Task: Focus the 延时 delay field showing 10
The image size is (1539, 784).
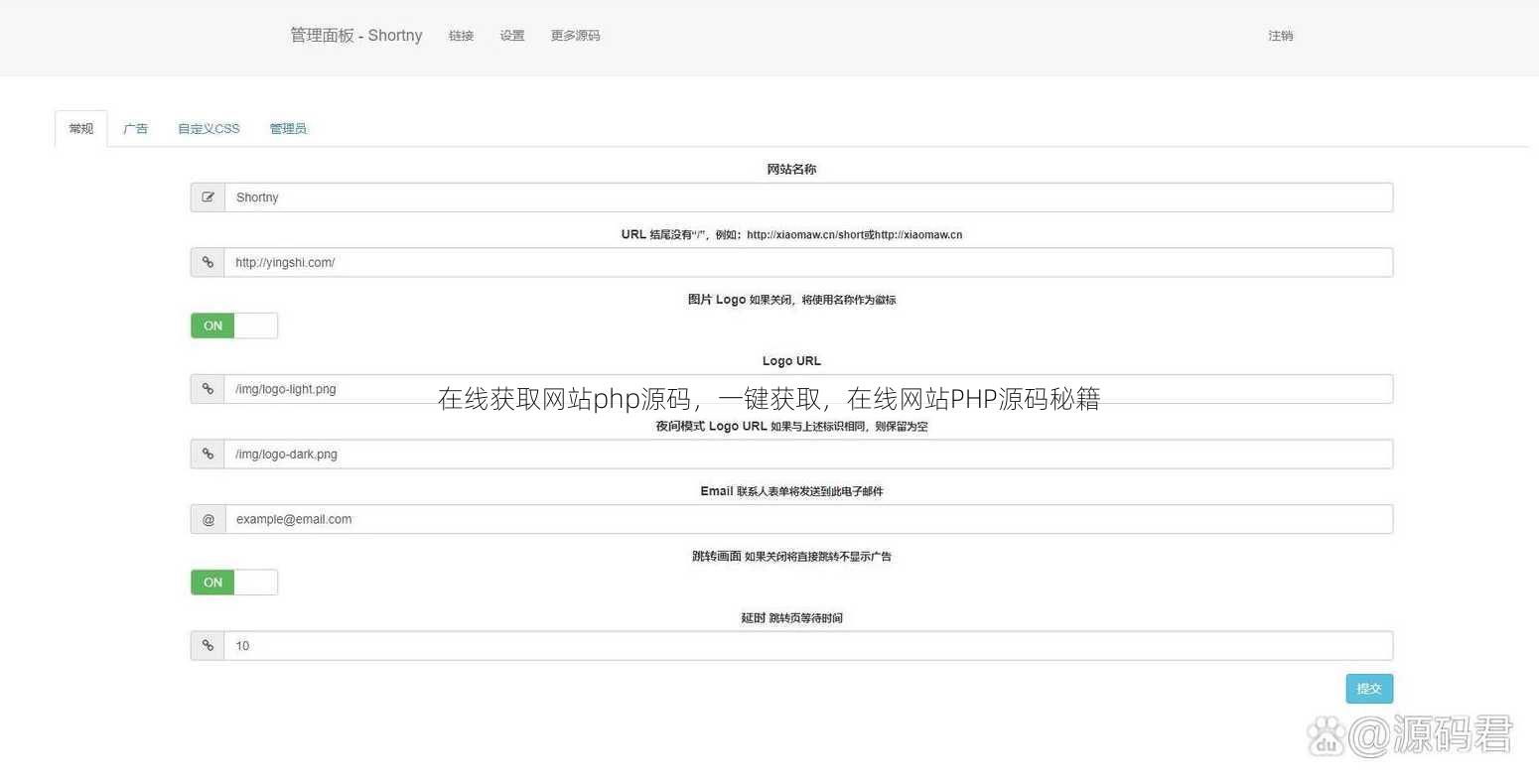Action: 808,646
